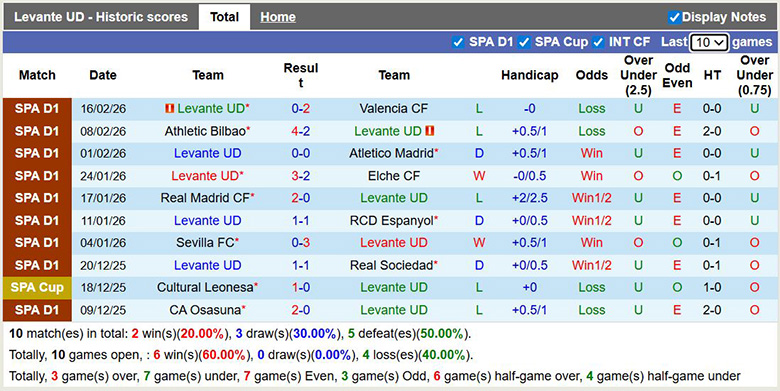Click Win1/2 odds in Real Madrid row
This screenshot has width=780, height=391.
point(591,198)
